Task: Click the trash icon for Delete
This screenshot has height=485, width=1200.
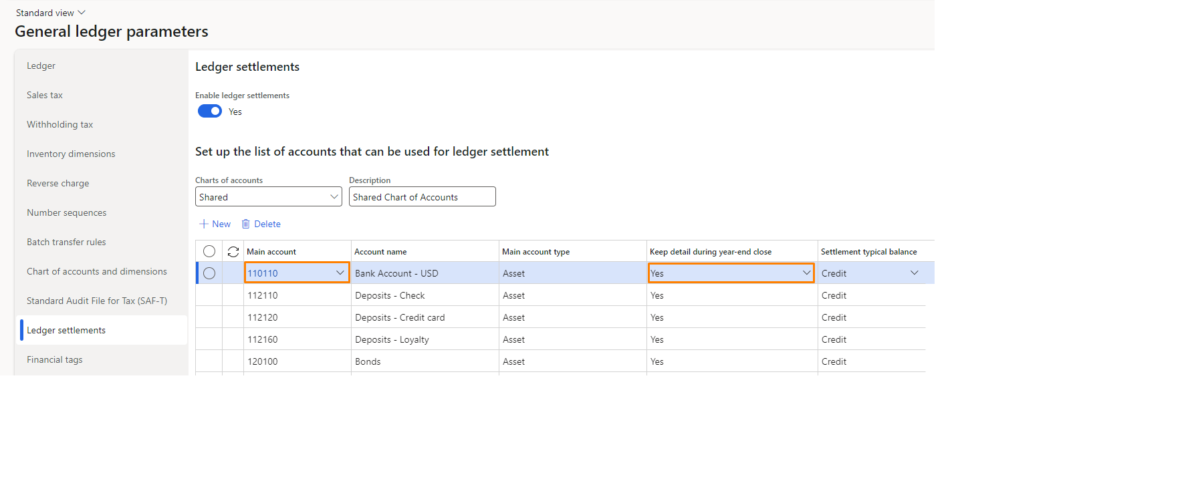Action: [245, 224]
